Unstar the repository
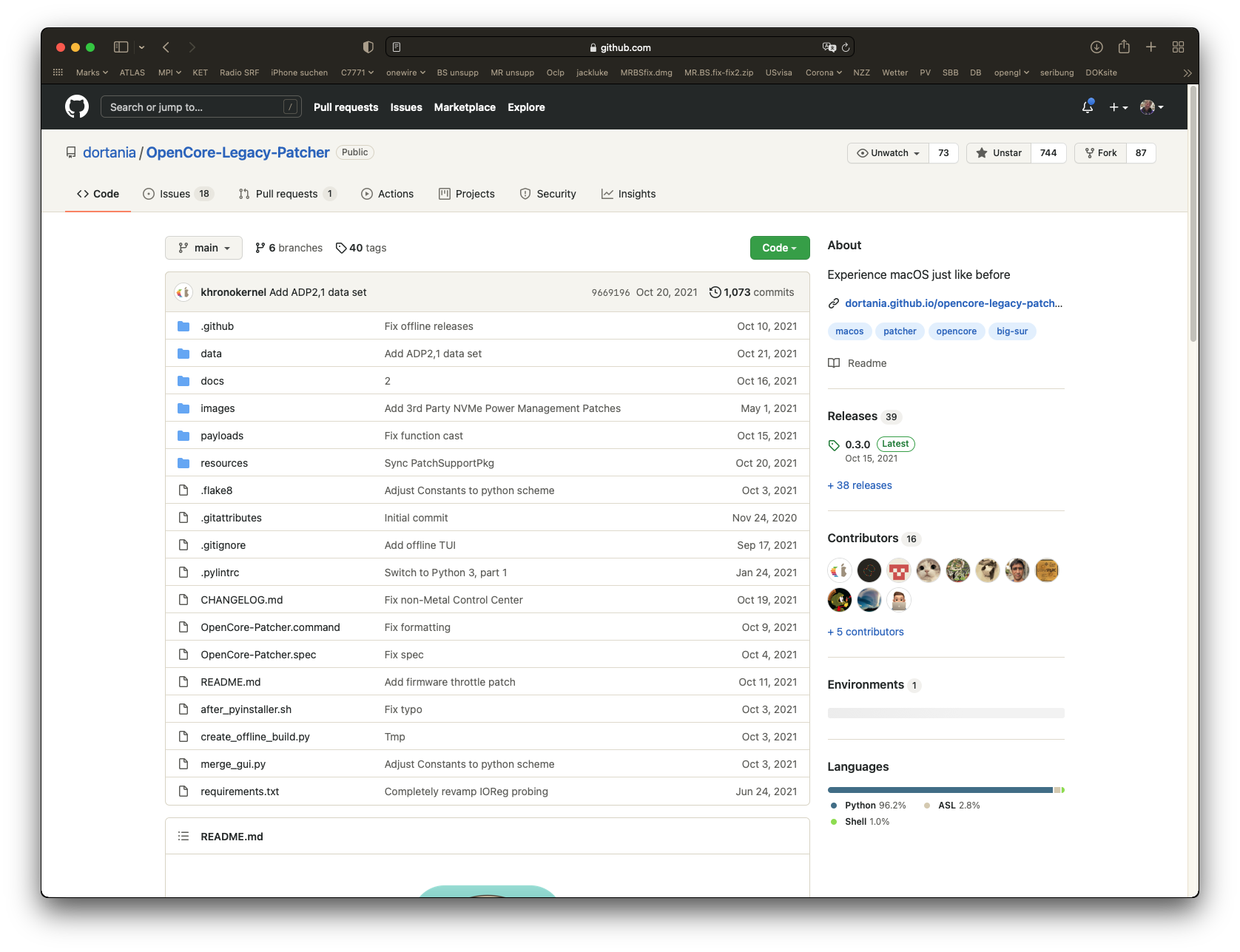 click(999, 153)
